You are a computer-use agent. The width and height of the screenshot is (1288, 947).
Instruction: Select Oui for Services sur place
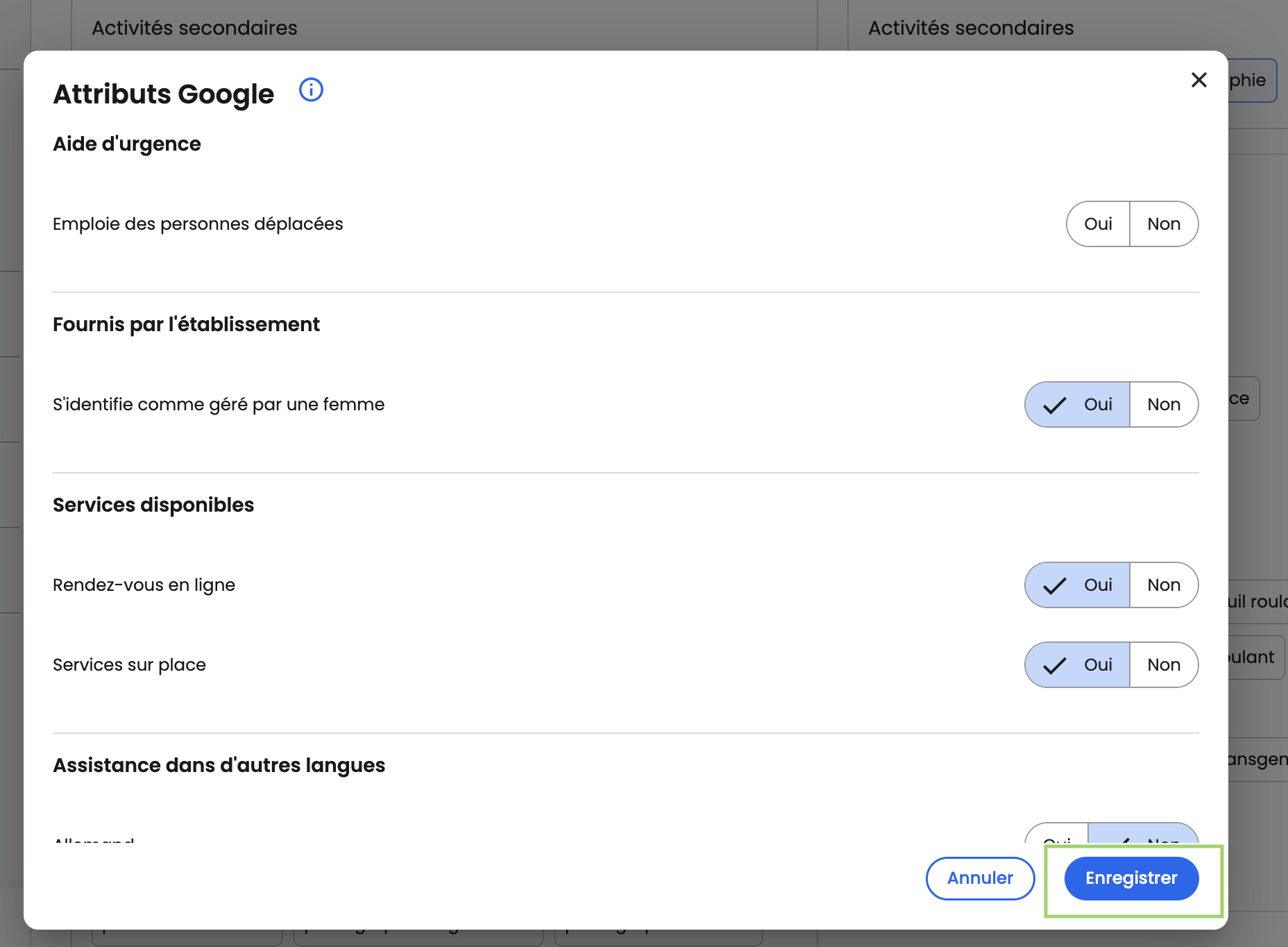tap(1077, 664)
